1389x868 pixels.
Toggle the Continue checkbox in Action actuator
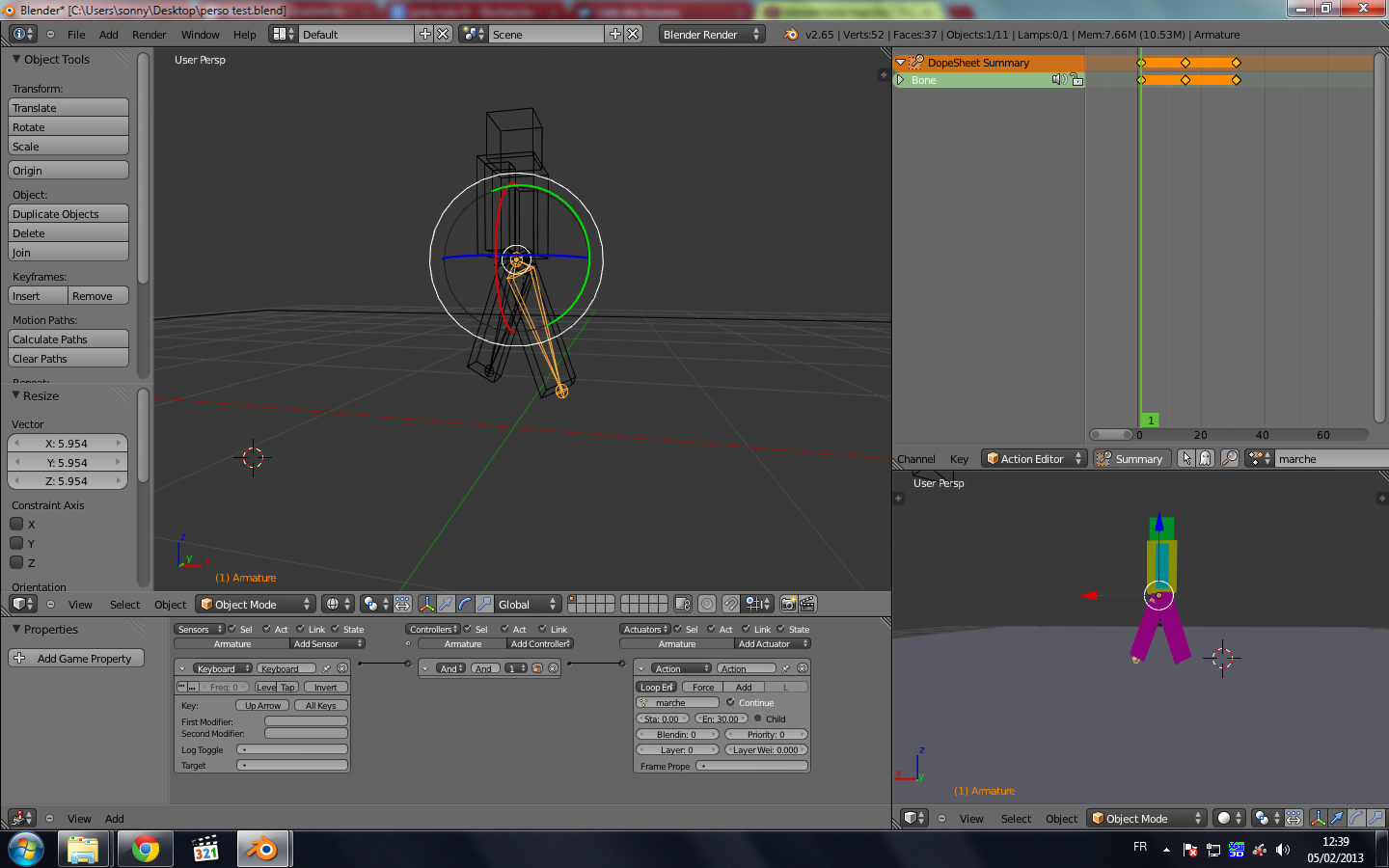click(x=731, y=703)
